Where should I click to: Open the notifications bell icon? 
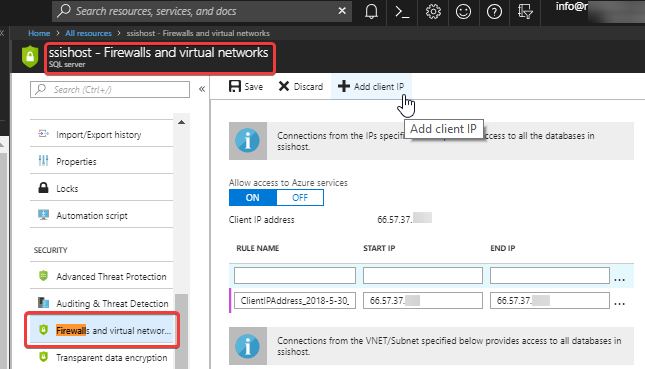371,12
